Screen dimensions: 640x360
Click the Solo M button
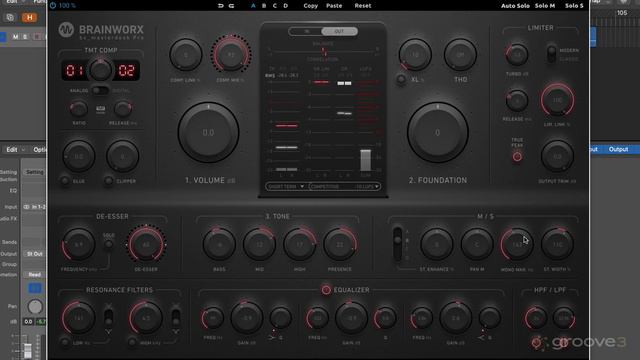click(545, 6)
